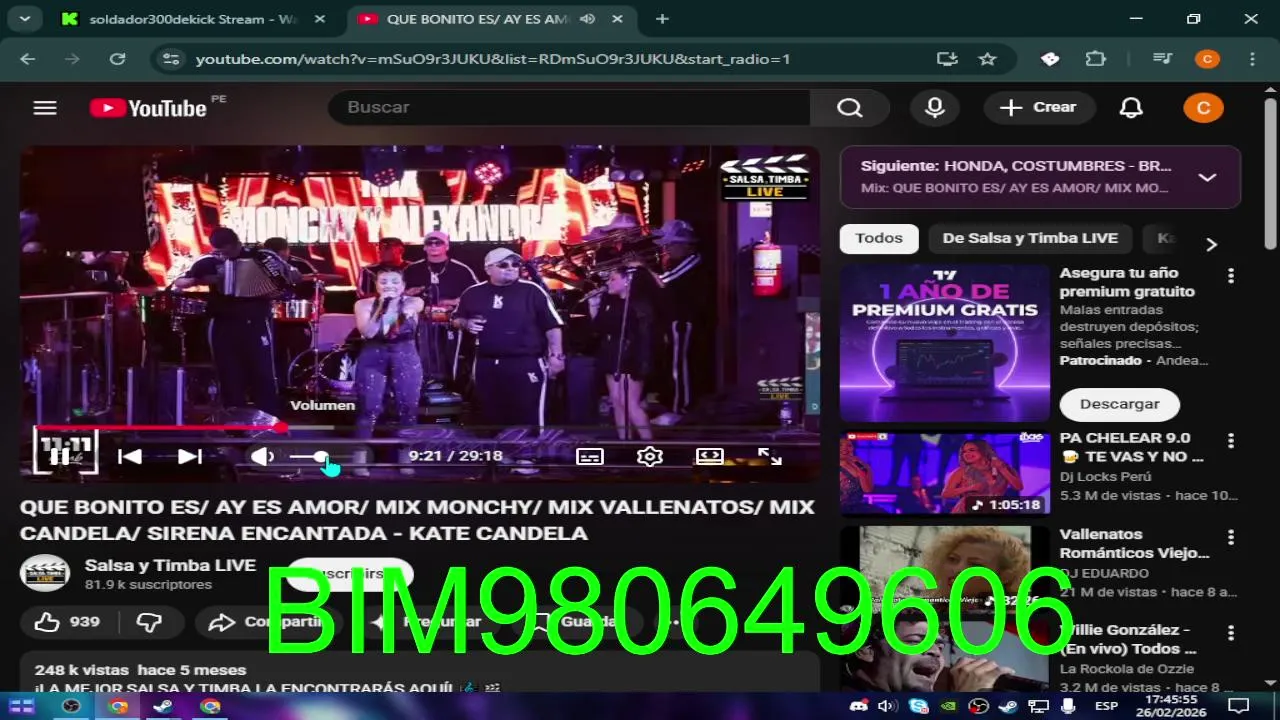Open the Vallenatos Románticos Viejos video title

pyautogui.click(x=1134, y=543)
